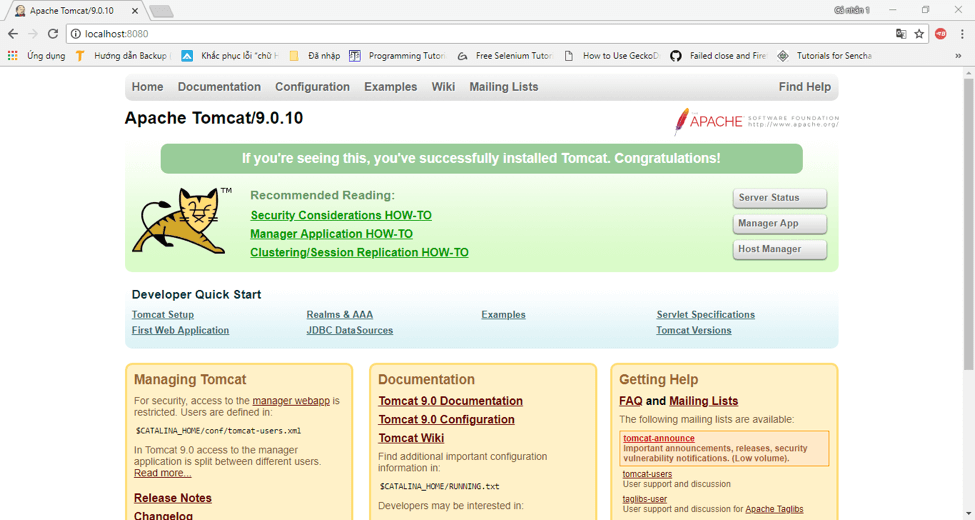Image resolution: width=975 pixels, height=520 pixels.
Task: Open the Tomcat Versions link
Action: (x=694, y=330)
